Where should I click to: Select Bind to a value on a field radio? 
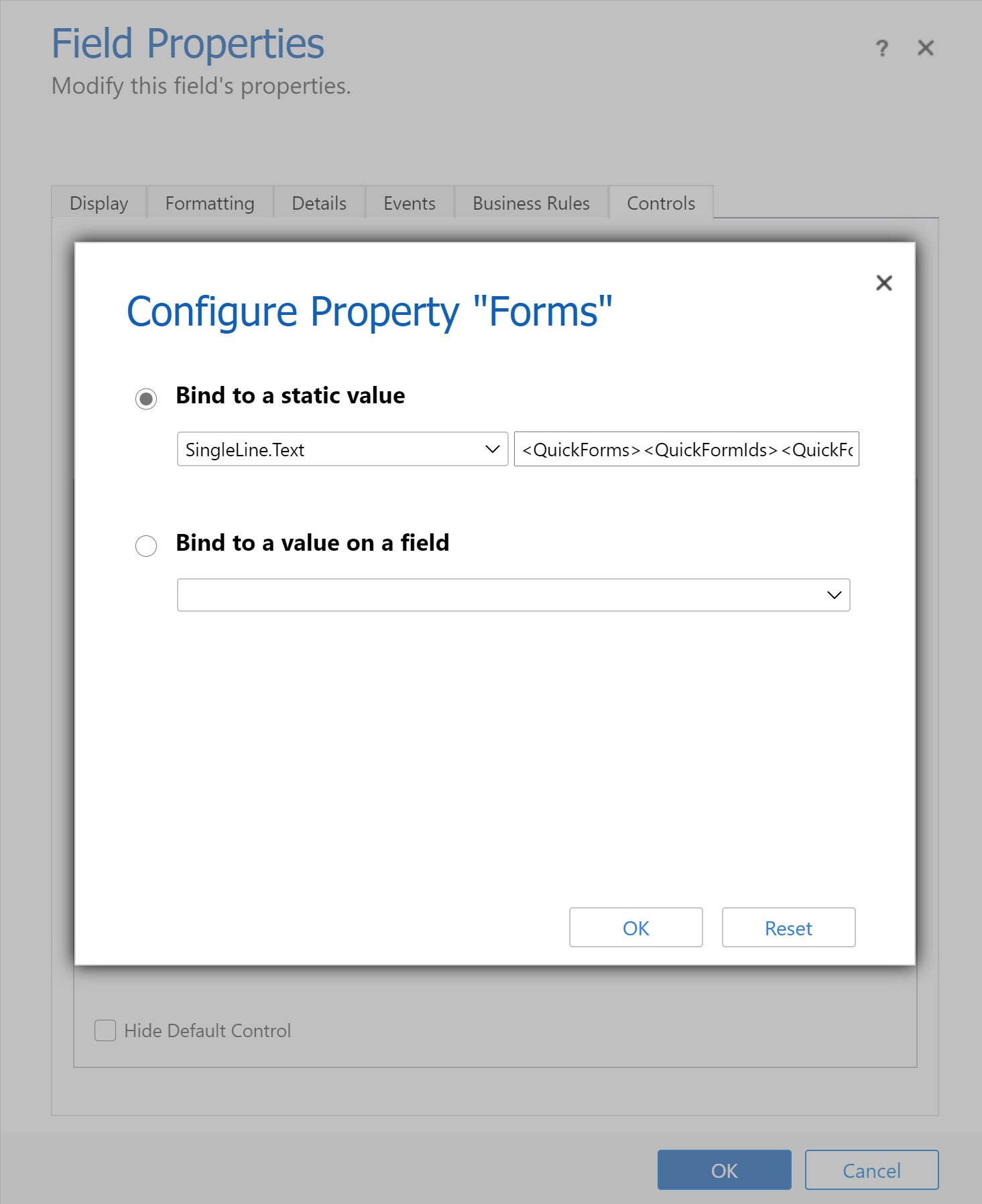[146, 545]
